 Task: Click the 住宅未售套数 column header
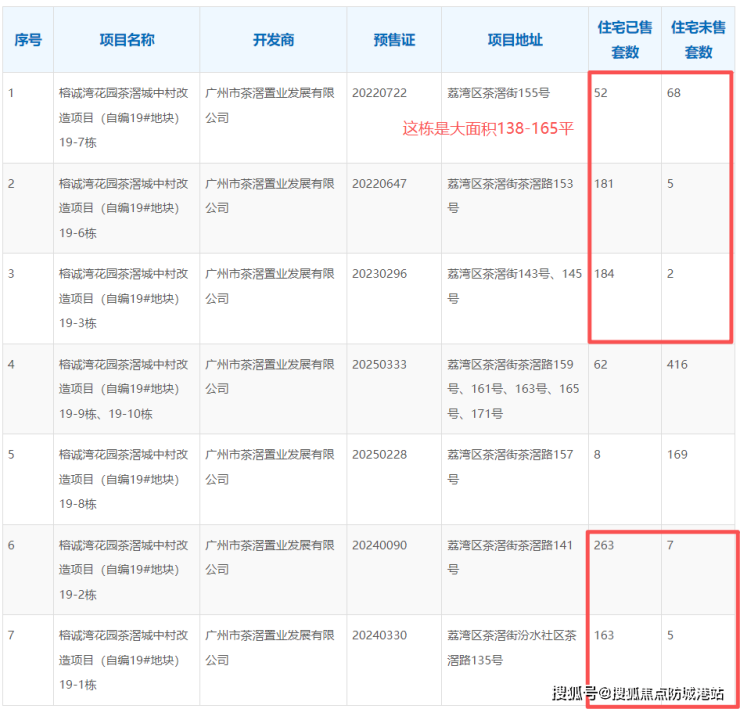point(698,40)
